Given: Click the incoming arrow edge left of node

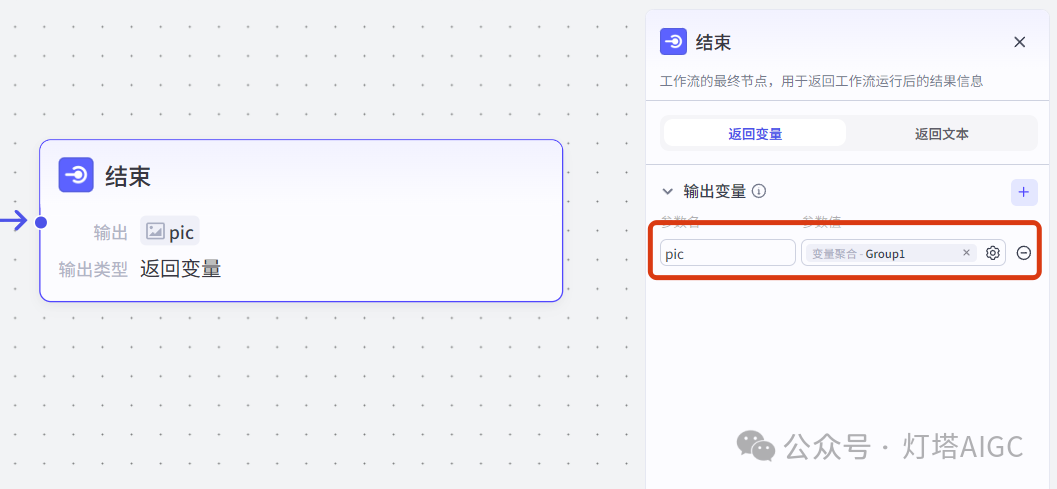Looking at the screenshot, I should pos(13,221).
